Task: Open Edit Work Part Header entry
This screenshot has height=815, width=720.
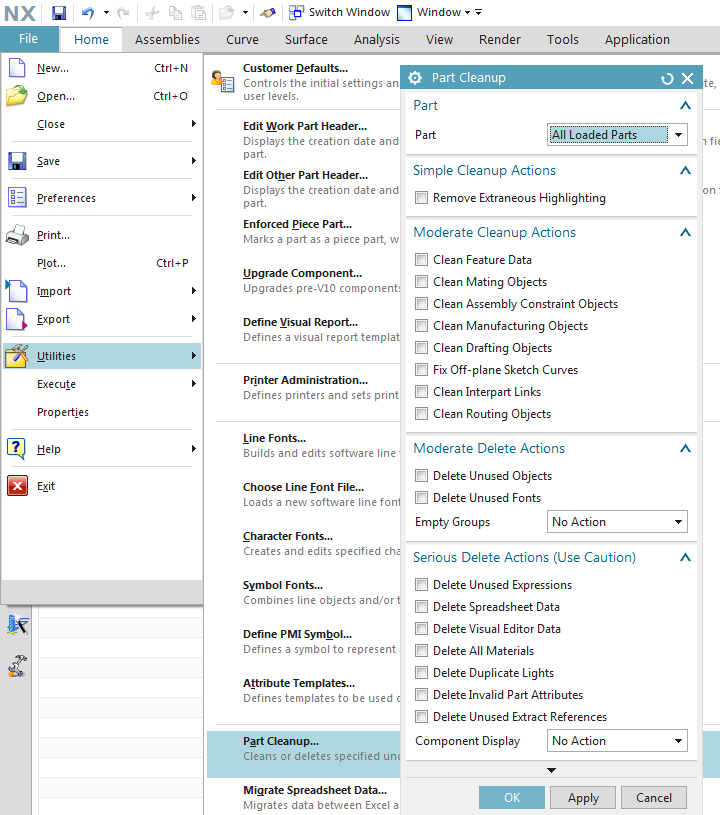Action: point(305,126)
